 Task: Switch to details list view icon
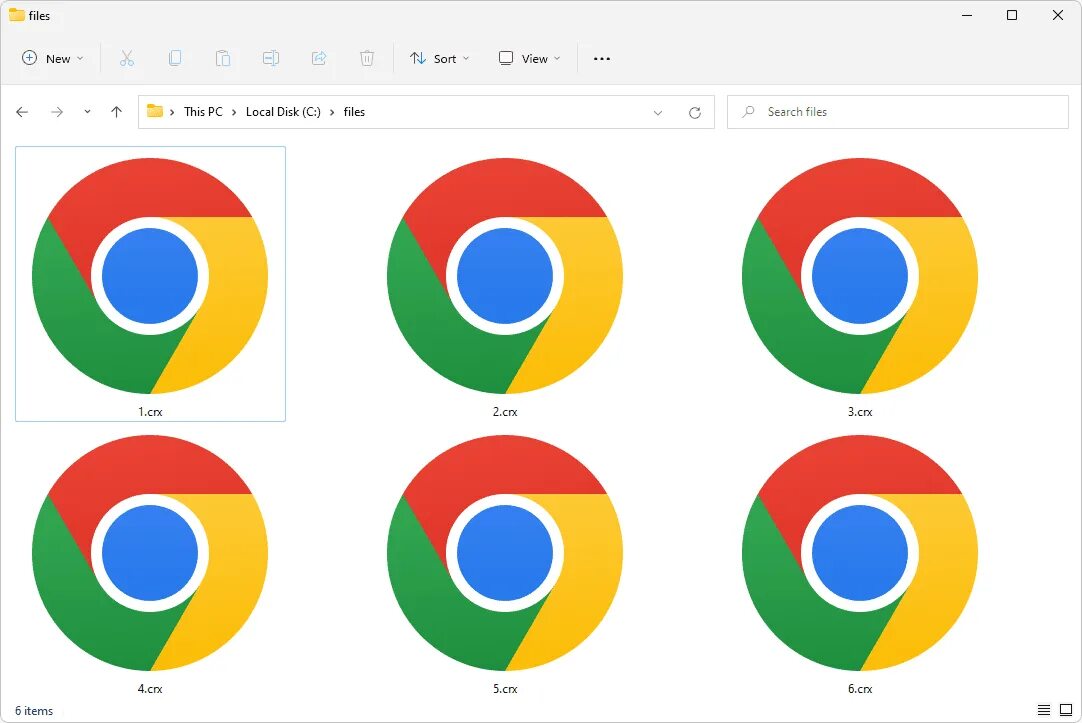pyautogui.click(x=1044, y=710)
